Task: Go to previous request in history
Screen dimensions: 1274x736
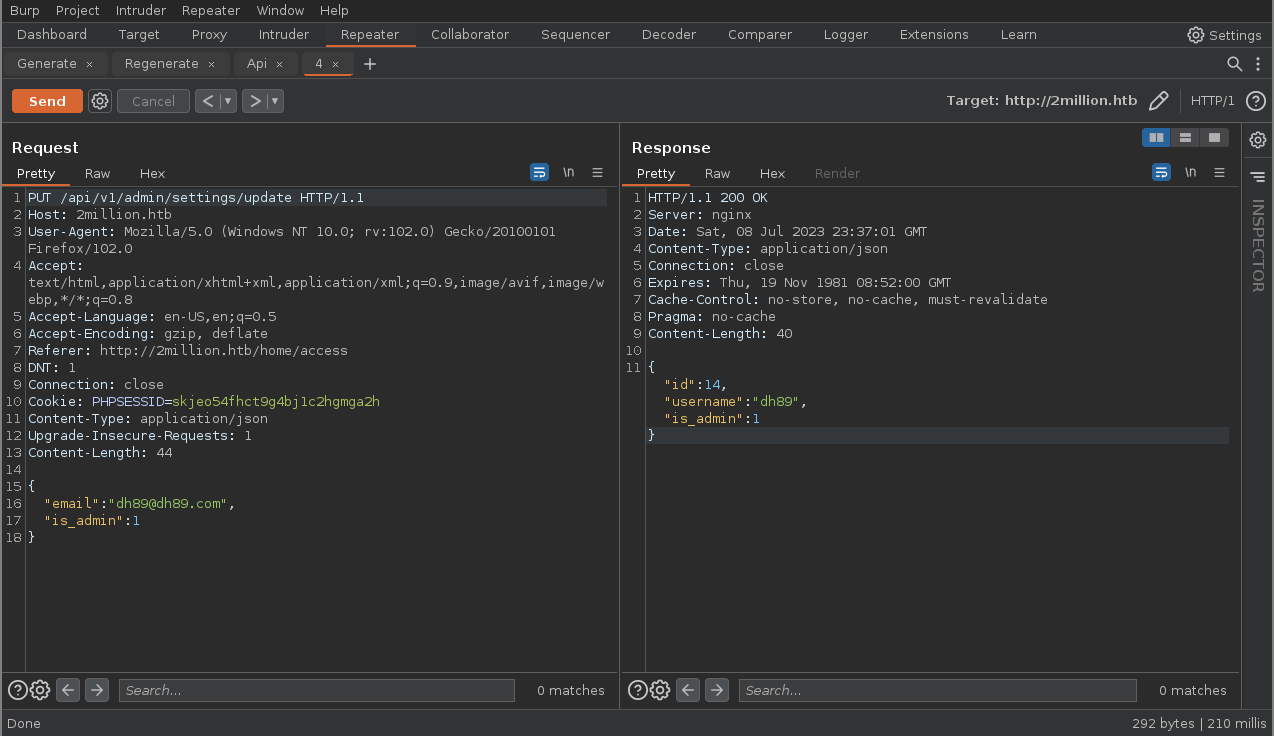Action: [x=208, y=101]
